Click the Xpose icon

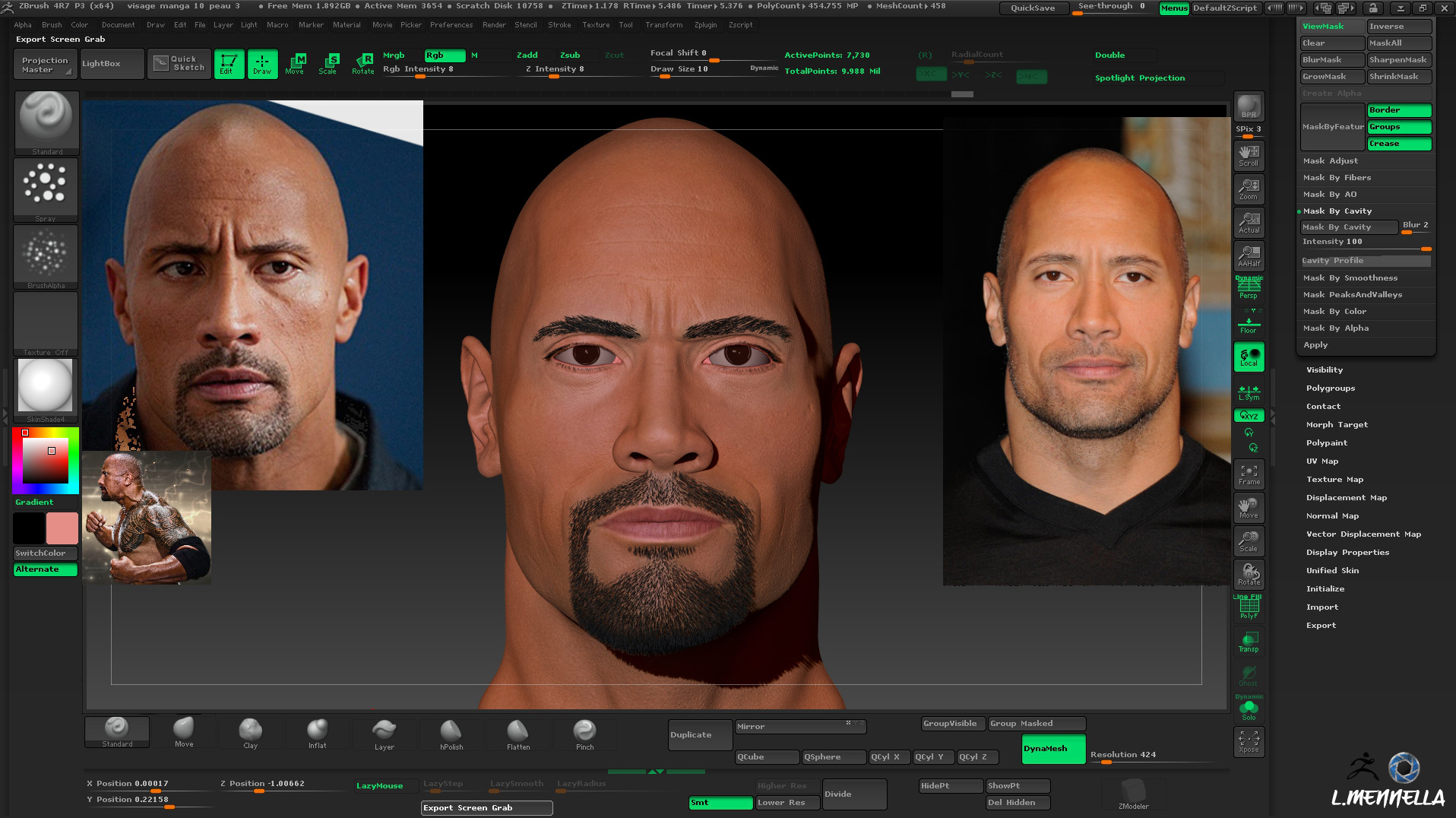pyautogui.click(x=1249, y=742)
